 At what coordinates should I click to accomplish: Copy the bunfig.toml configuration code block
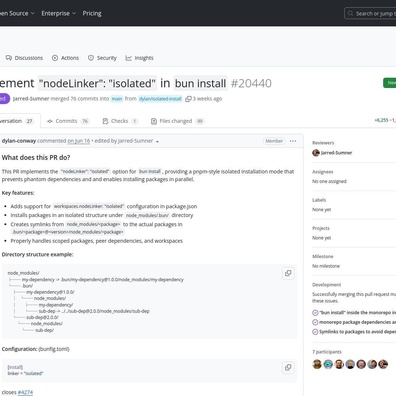[x=288, y=367]
